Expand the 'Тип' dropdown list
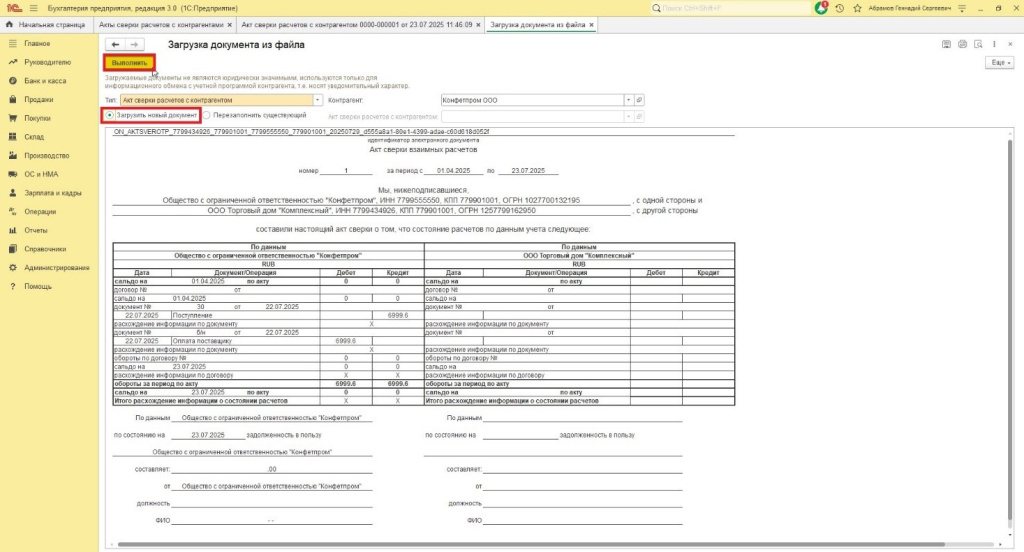Image resolution: width=1024 pixels, height=552 pixels. click(x=319, y=100)
